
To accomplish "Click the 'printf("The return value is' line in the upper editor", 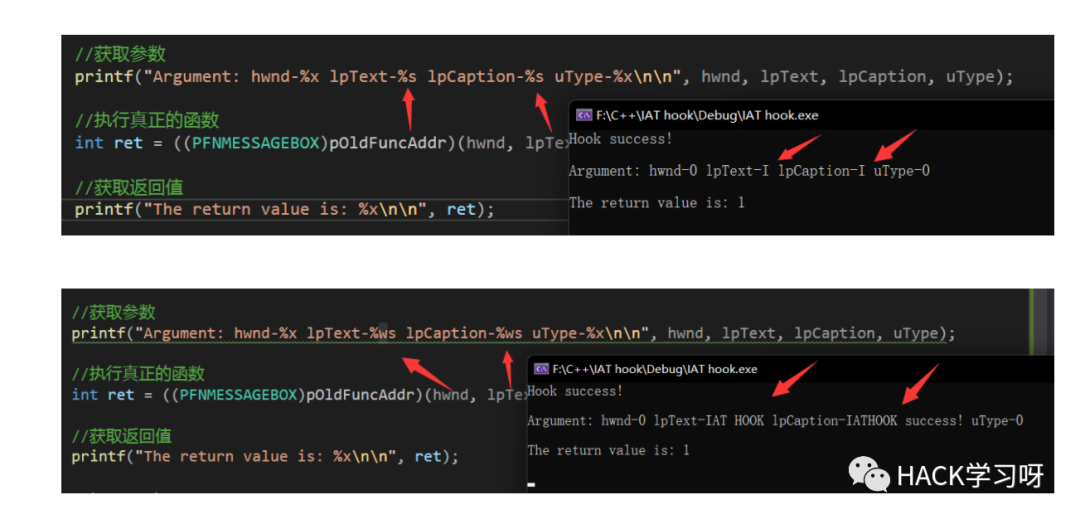I will pyautogui.click(x=285, y=209).
